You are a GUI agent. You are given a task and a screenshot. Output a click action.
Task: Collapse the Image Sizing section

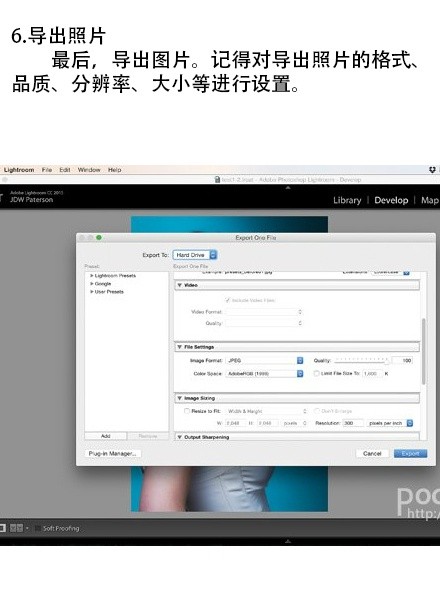coord(180,398)
